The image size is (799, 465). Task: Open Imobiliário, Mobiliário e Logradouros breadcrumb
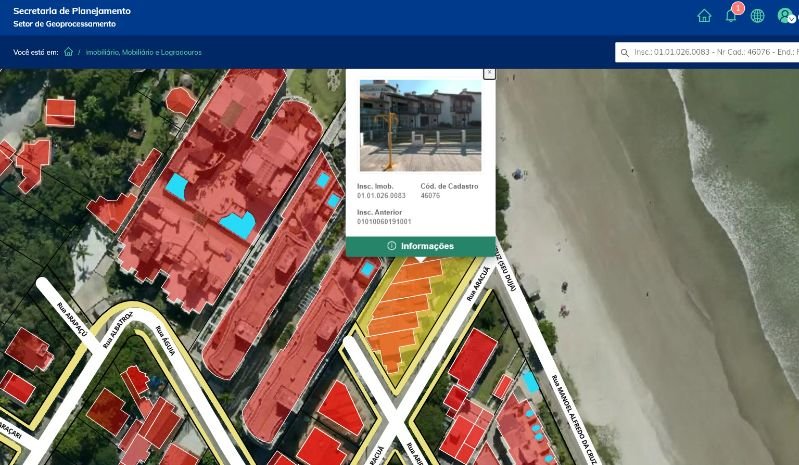(x=144, y=51)
